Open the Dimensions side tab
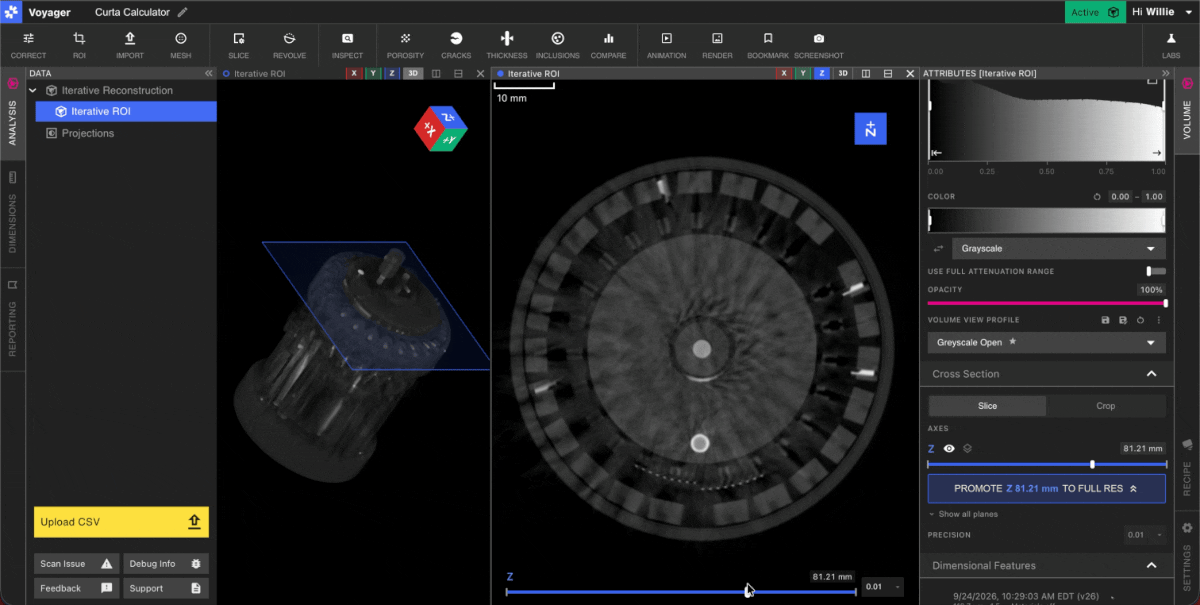Image resolution: width=1200 pixels, height=605 pixels. point(13,215)
